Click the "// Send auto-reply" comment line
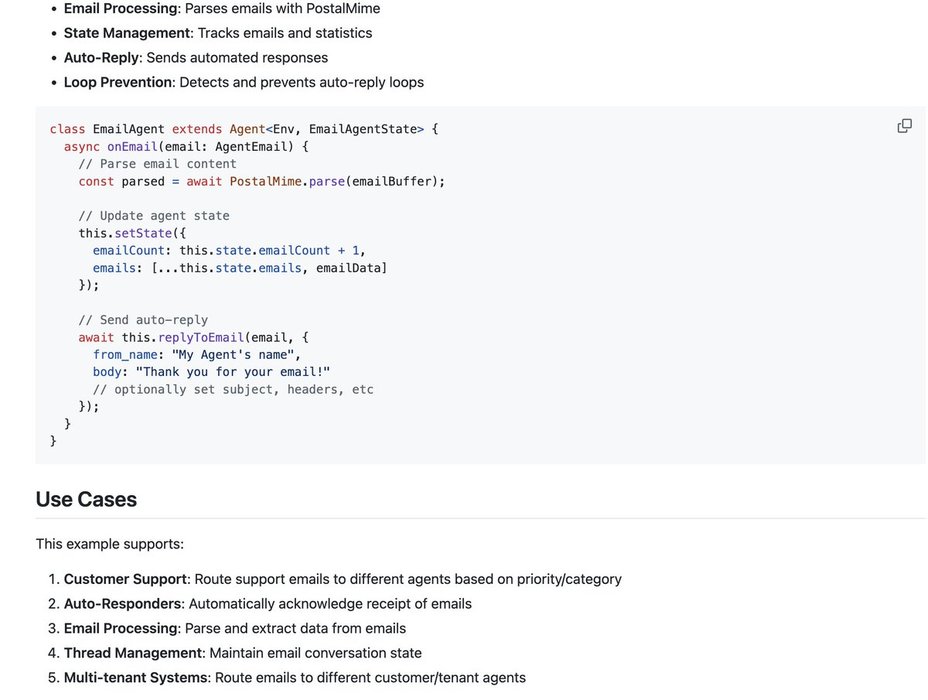 click(143, 320)
